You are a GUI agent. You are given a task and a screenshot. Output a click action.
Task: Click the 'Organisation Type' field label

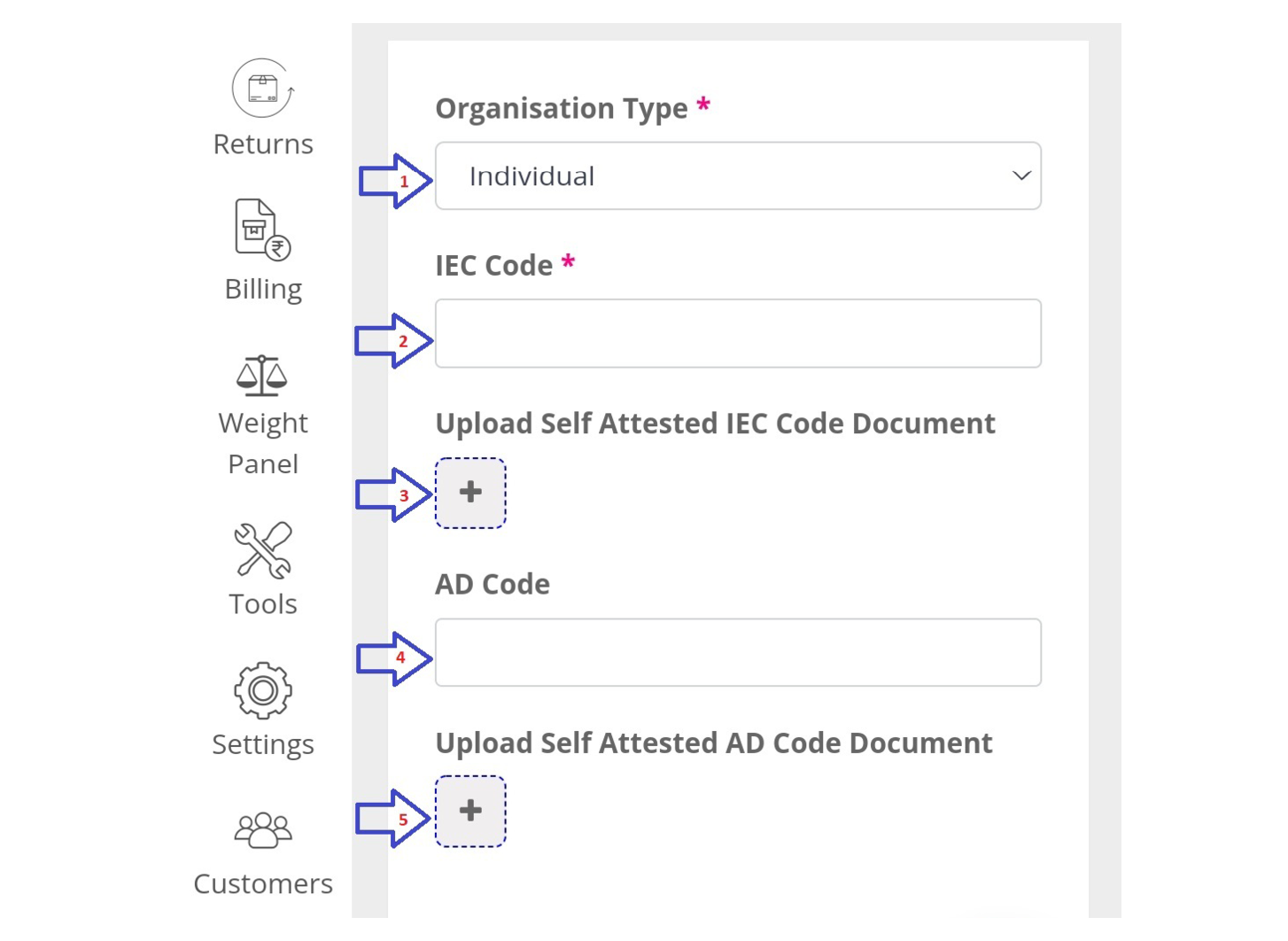tap(562, 108)
